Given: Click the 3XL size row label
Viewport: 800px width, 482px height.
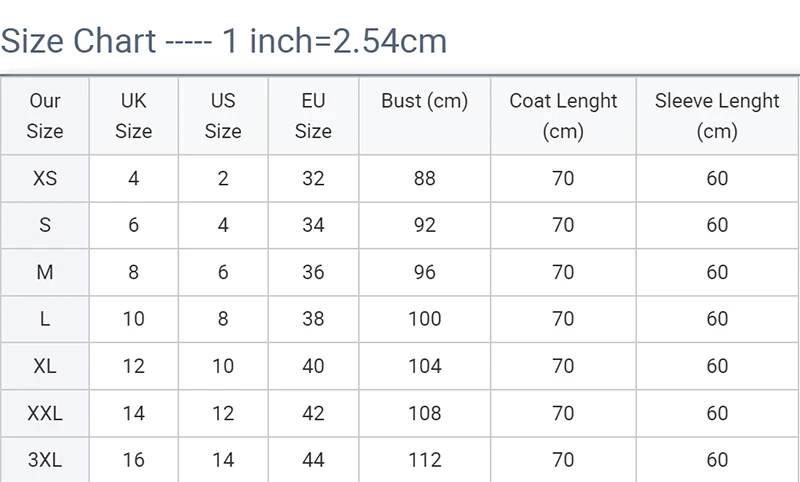Looking at the screenshot, I should pos(45,460).
